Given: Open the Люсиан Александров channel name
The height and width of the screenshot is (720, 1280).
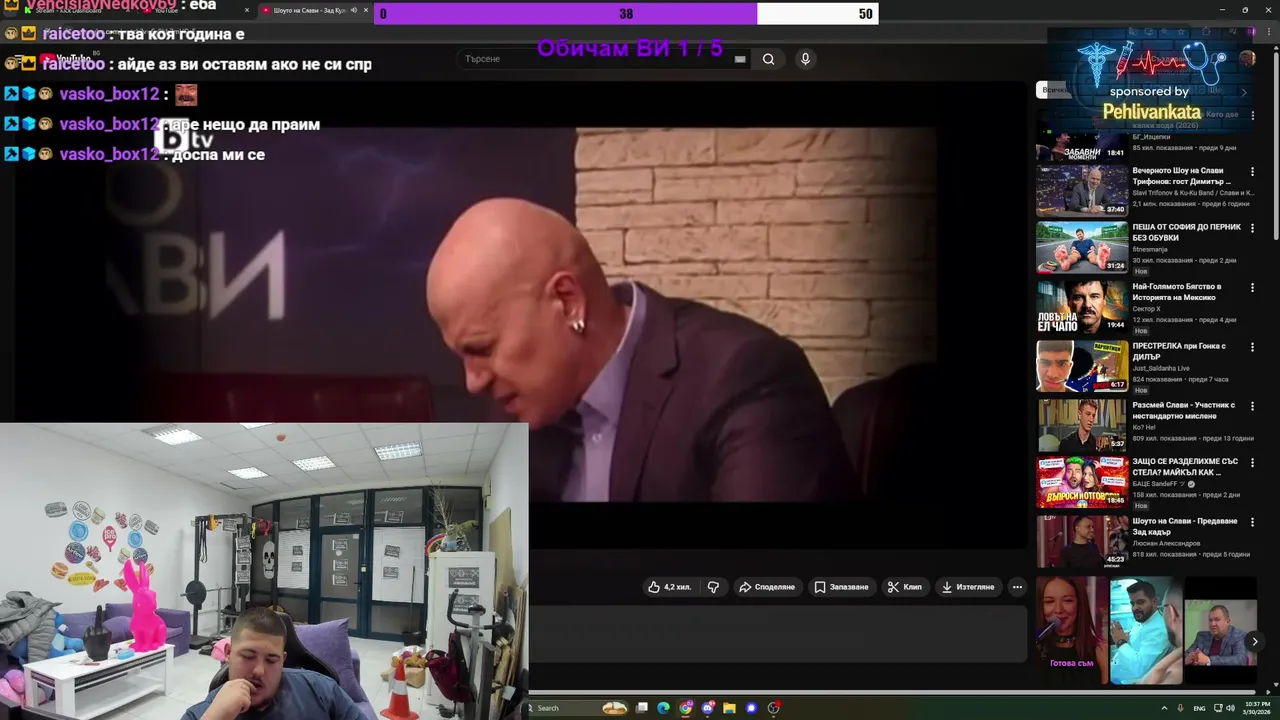Looking at the screenshot, I should point(1166,543).
